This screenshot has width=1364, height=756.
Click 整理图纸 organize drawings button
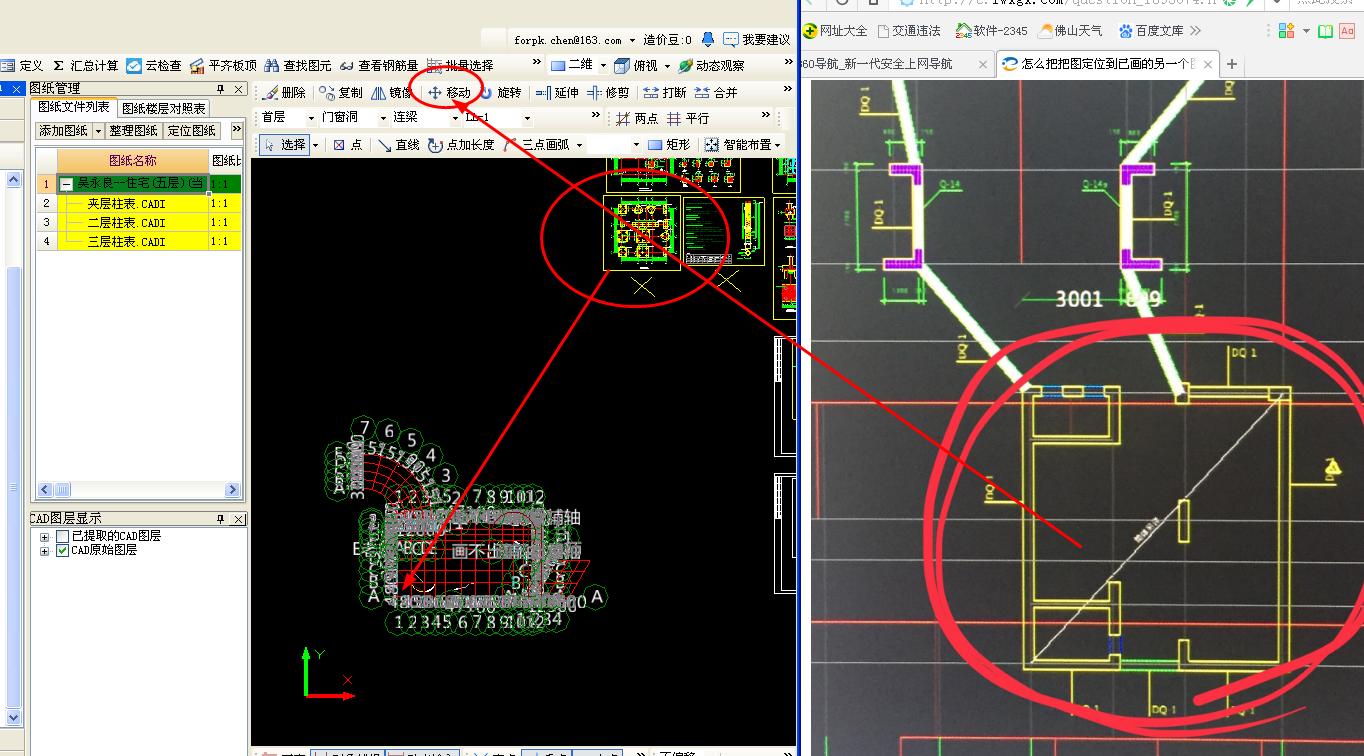pos(134,131)
